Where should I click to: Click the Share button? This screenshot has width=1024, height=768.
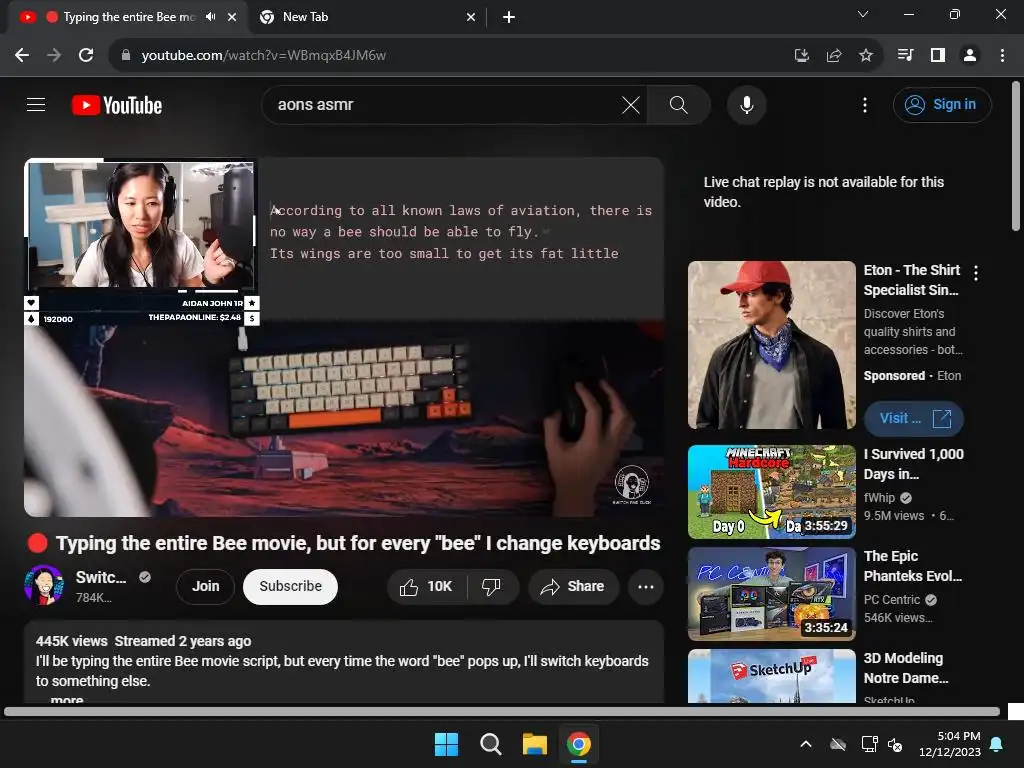click(x=573, y=586)
